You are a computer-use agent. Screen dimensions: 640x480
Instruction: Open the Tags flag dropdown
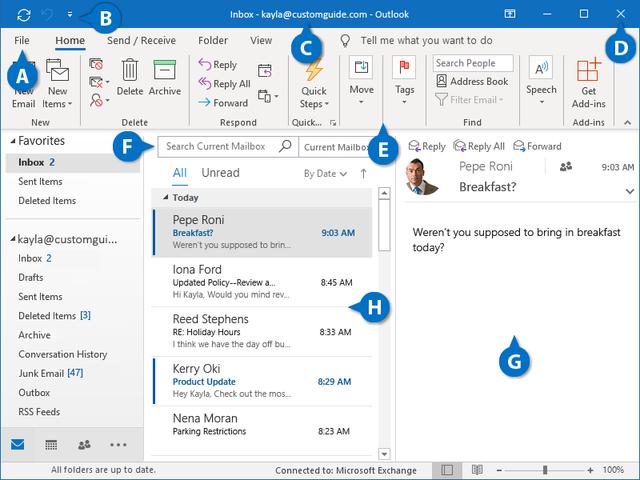pyautogui.click(x=404, y=81)
